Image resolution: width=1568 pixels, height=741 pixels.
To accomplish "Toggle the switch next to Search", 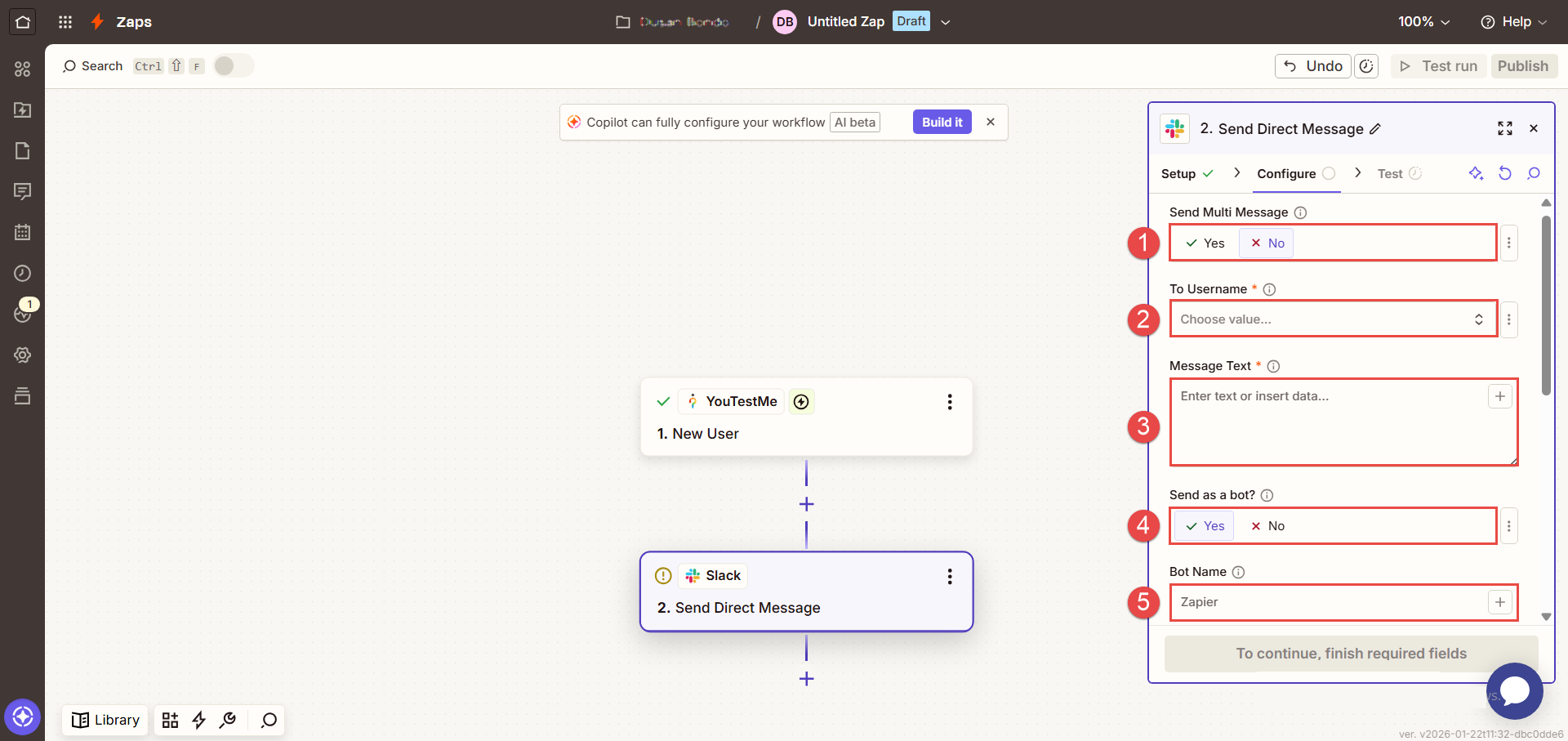I will pyautogui.click(x=234, y=66).
